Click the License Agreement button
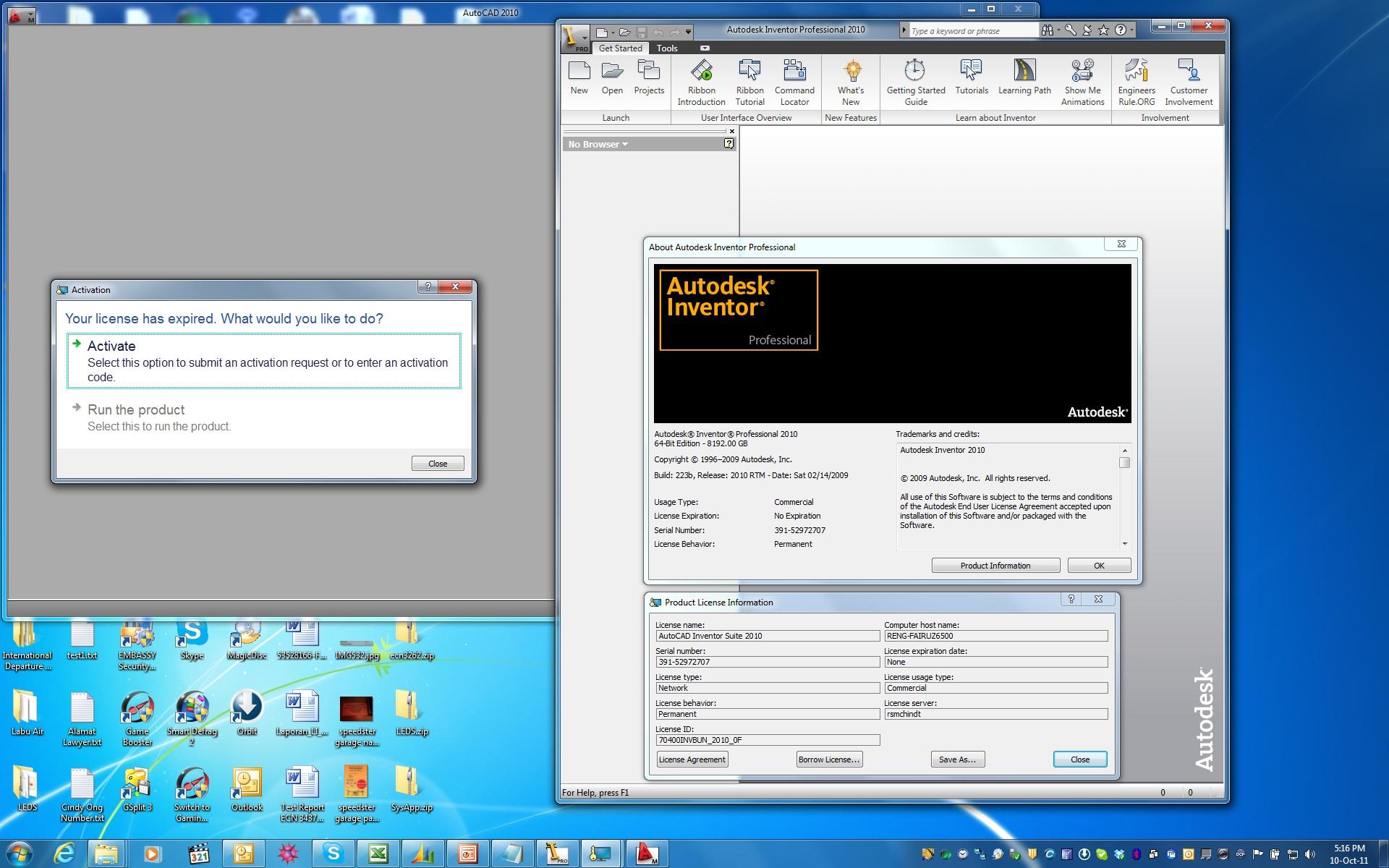 click(x=692, y=759)
